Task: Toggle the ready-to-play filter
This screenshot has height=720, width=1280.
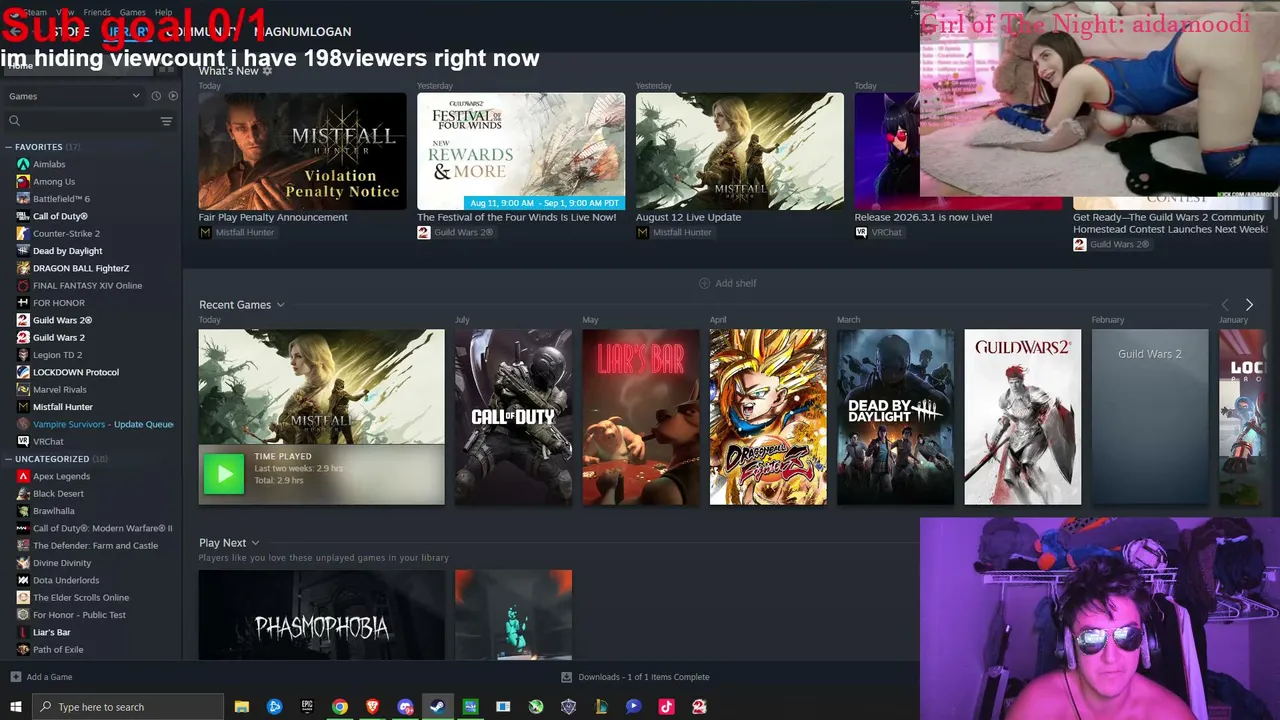Action: point(173,96)
